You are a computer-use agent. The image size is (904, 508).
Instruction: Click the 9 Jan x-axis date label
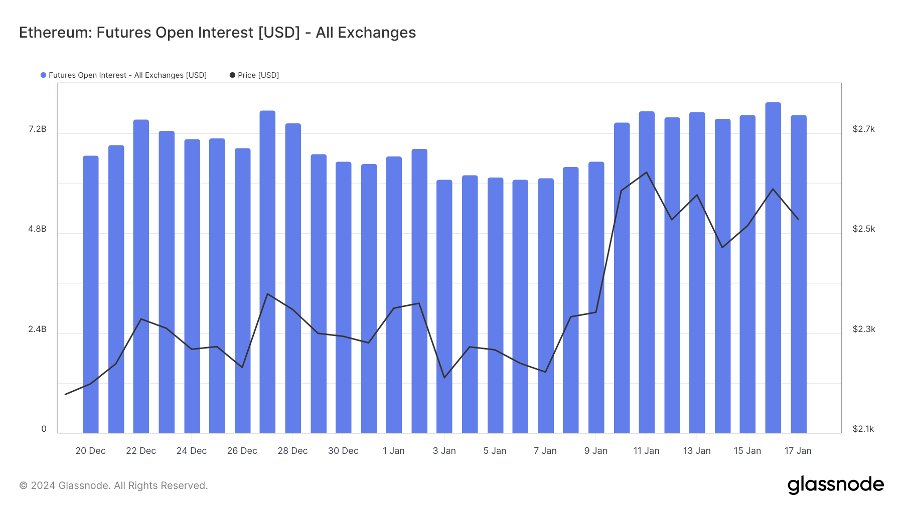point(595,451)
